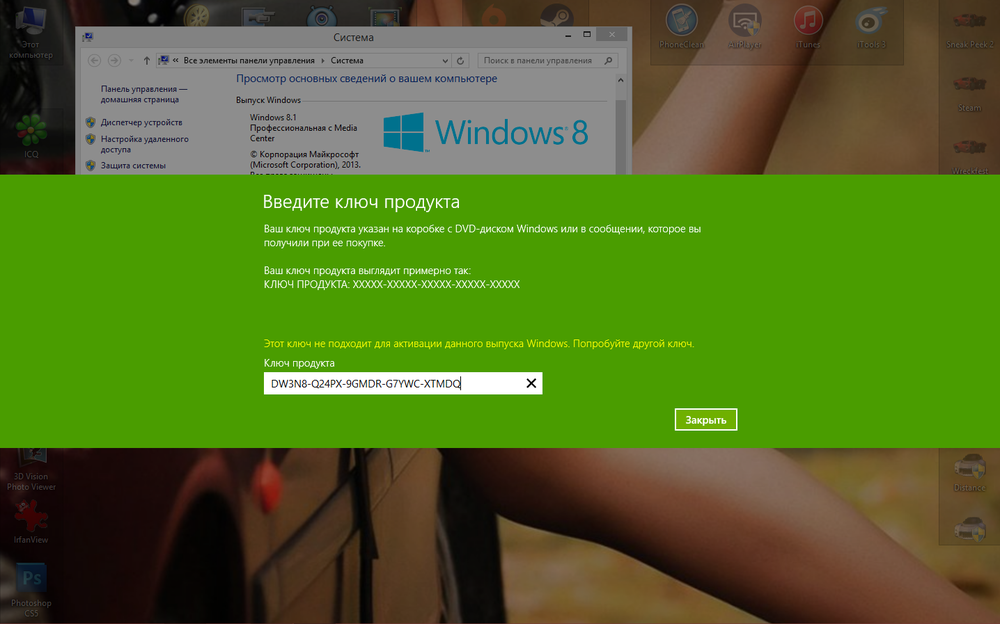The width and height of the screenshot is (1000, 624).
Task: Open the Sneak Peek 2 desktop shortcut
Action: click(968, 25)
